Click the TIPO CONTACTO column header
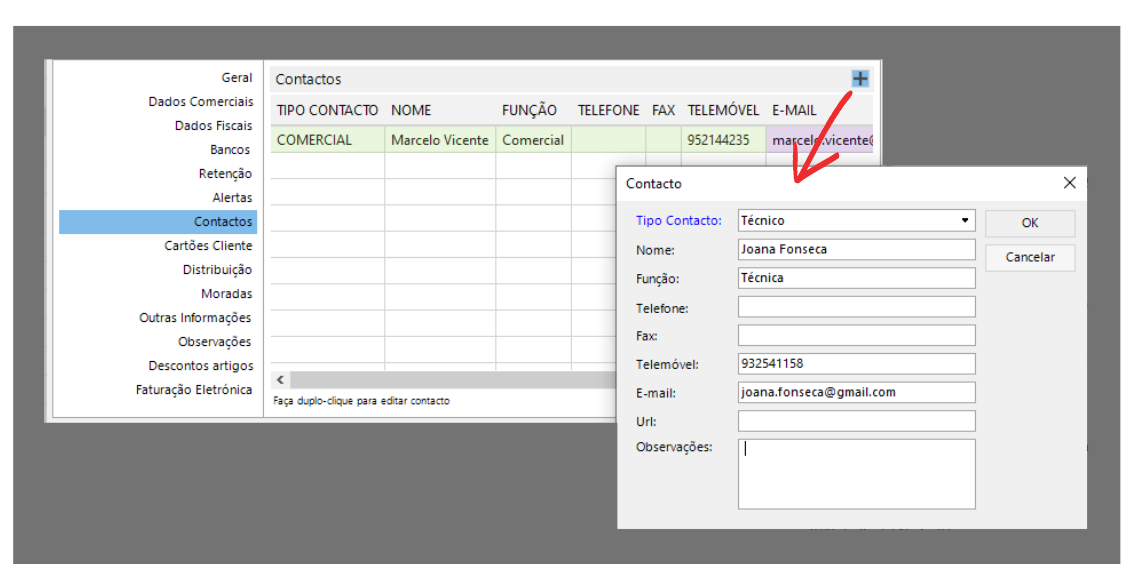1139x586 pixels. [x=327, y=110]
